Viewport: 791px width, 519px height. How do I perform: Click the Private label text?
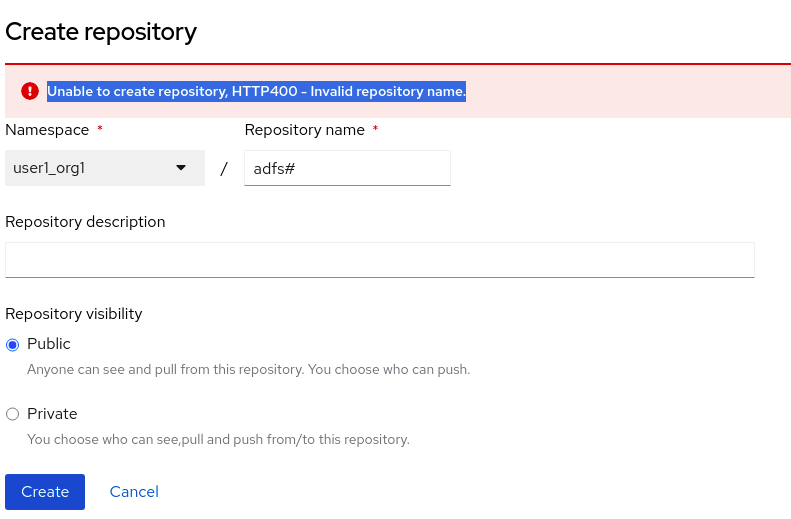point(52,414)
